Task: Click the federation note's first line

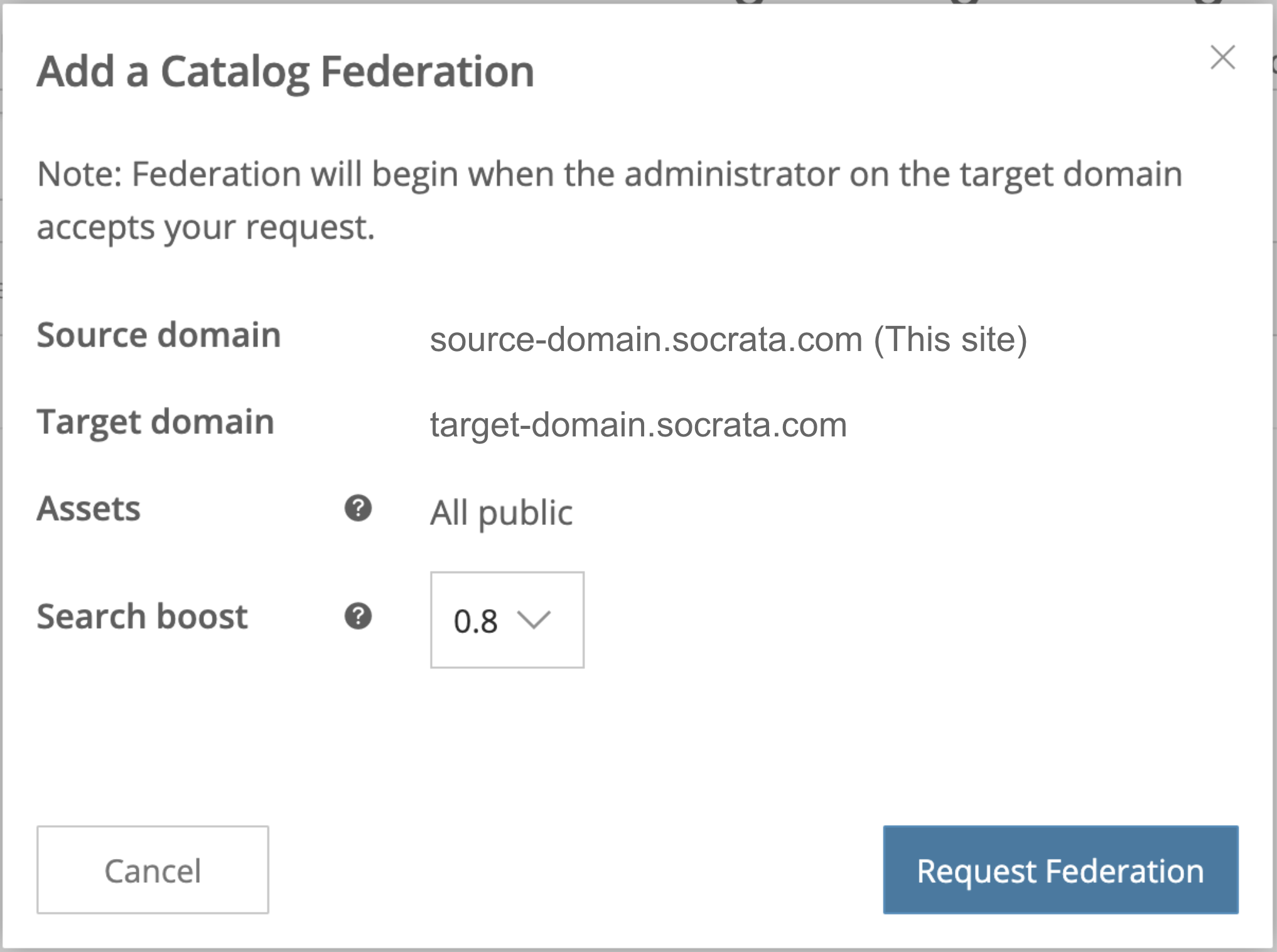Action: pos(609,174)
